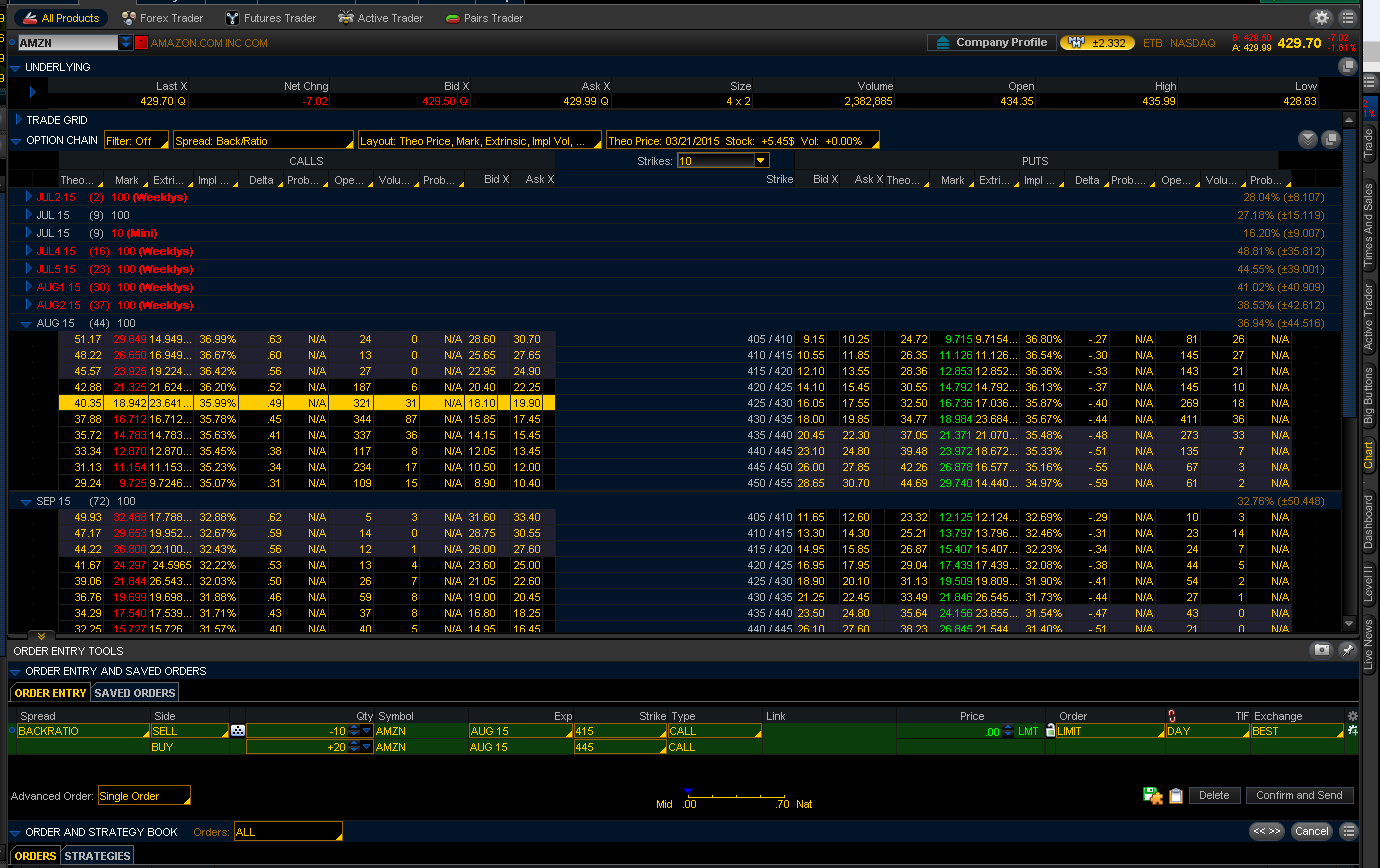This screenshot has width=1380, height=868.
Task: Open the Filter: Off dropdown
Action: pyautogui.click(x=136, y=141)
